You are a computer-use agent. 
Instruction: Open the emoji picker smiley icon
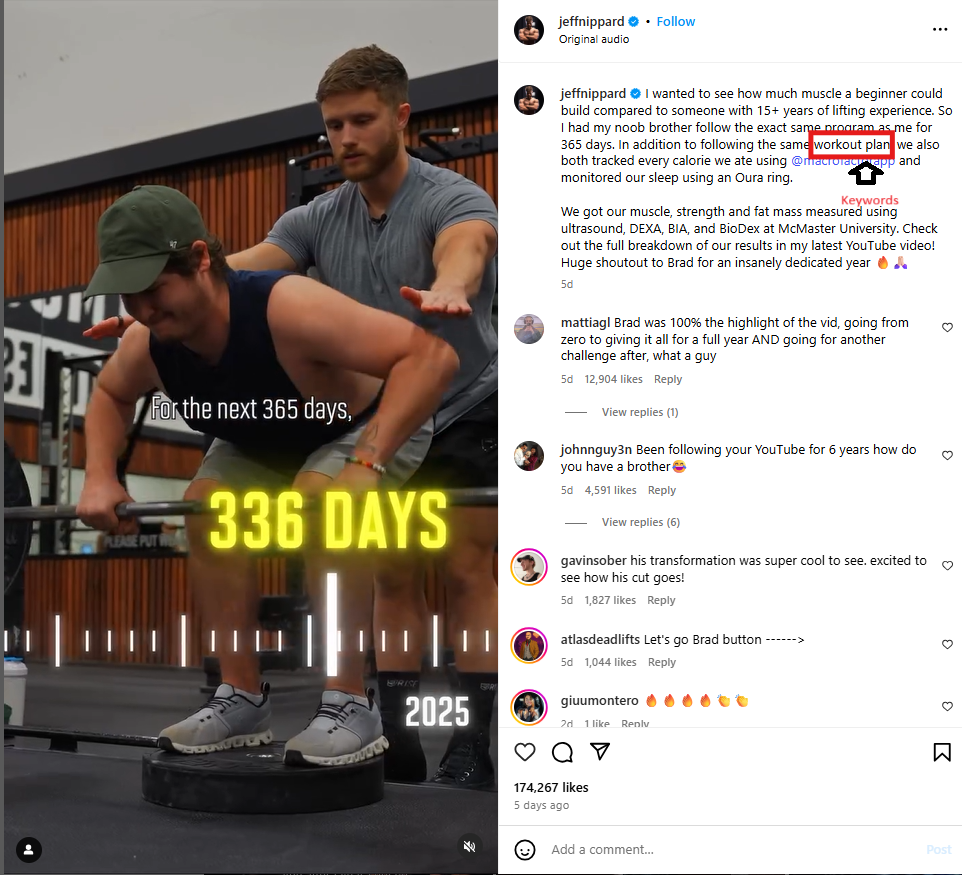point(525,850)
